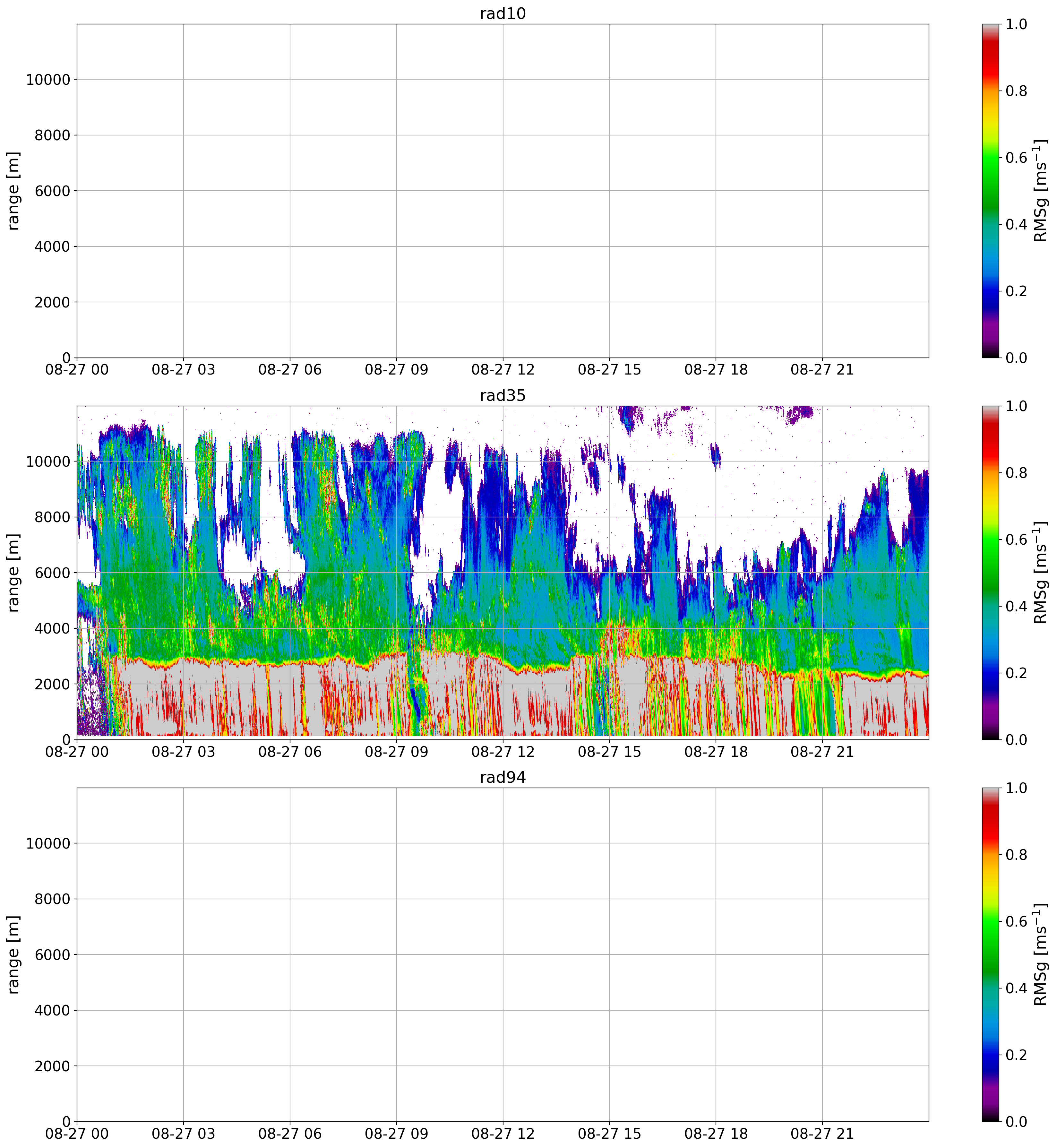
Task: Click the range [m] axis label of rad35
Action: click(x=14, y=573)
